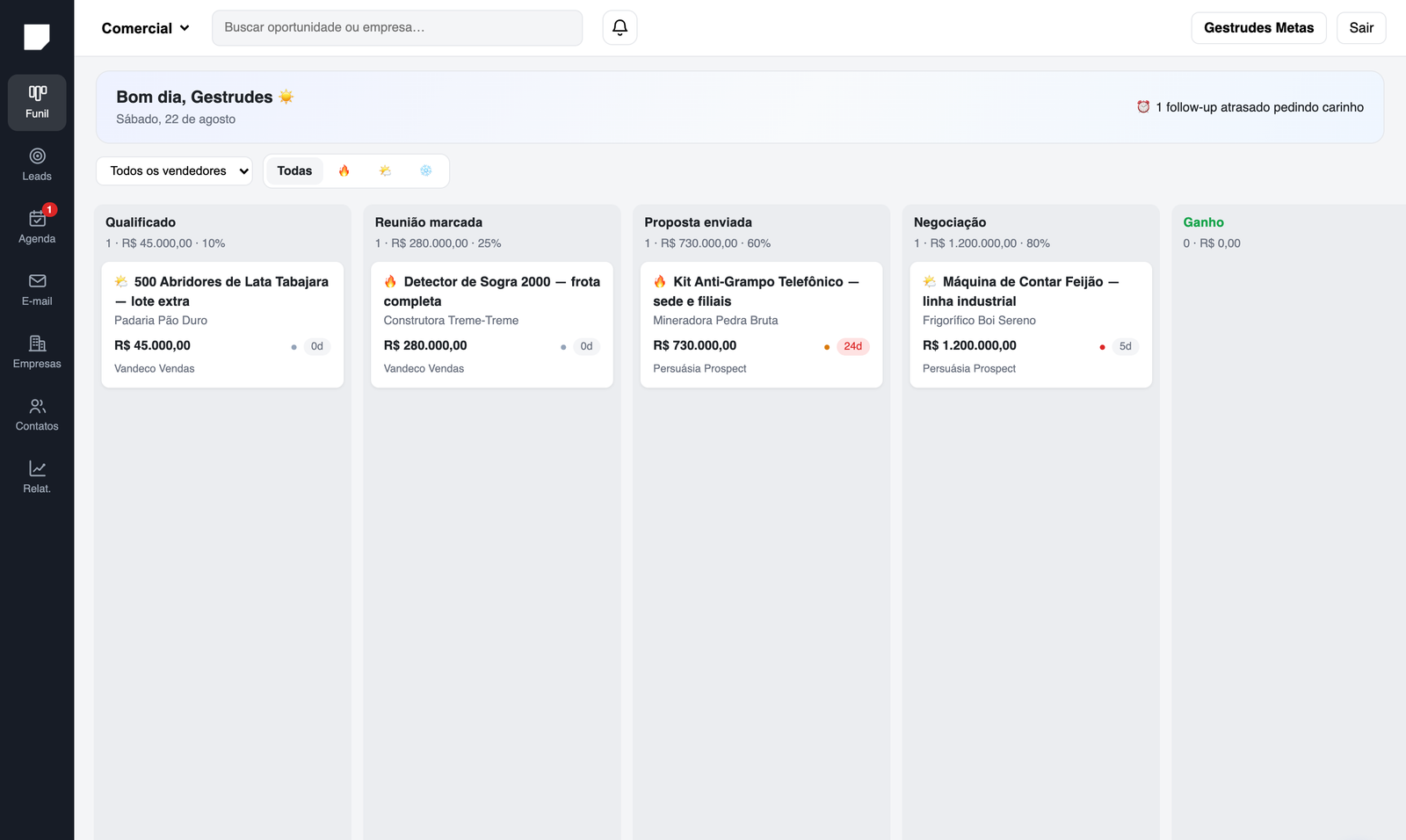Click the R$ 280.000,00 card value

coord(425,345)
